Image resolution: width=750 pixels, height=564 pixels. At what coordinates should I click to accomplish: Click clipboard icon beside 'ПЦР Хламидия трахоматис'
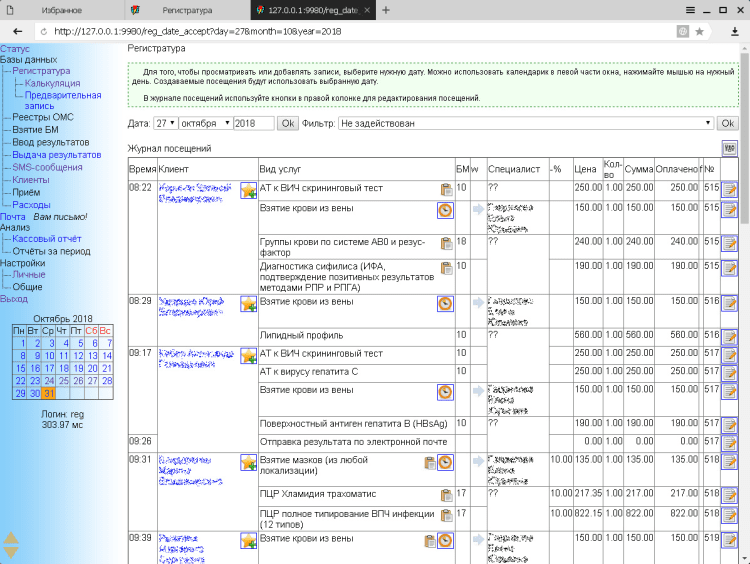(x=445, y=495)
